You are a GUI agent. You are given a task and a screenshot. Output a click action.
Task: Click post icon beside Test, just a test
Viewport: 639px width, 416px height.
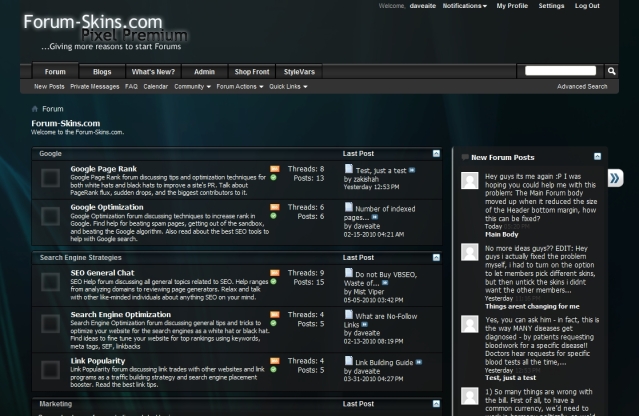click(x=349, y=169)
